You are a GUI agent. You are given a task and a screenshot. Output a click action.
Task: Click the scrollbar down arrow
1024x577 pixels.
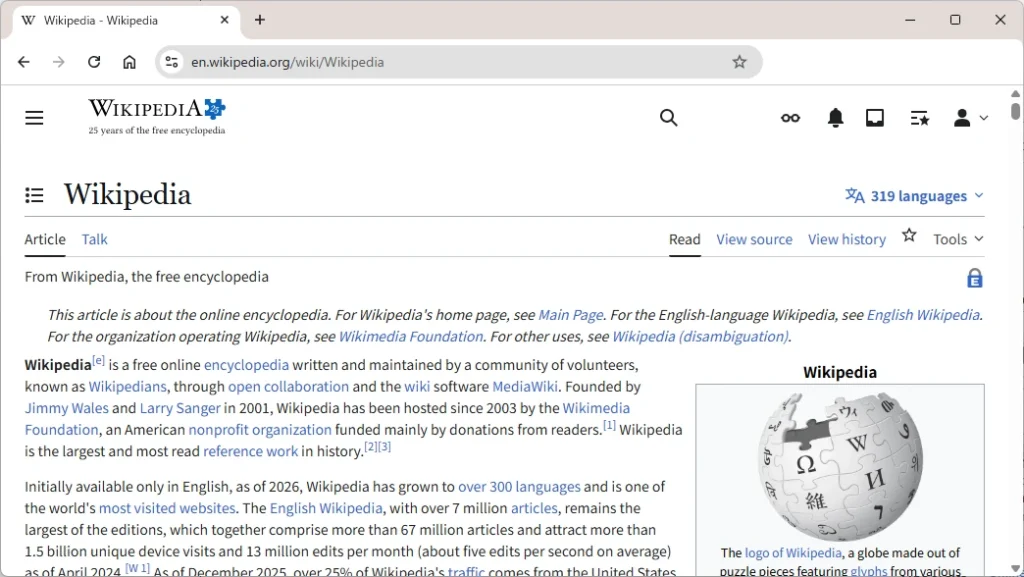pyautogui.click(x=1015, y=569)
